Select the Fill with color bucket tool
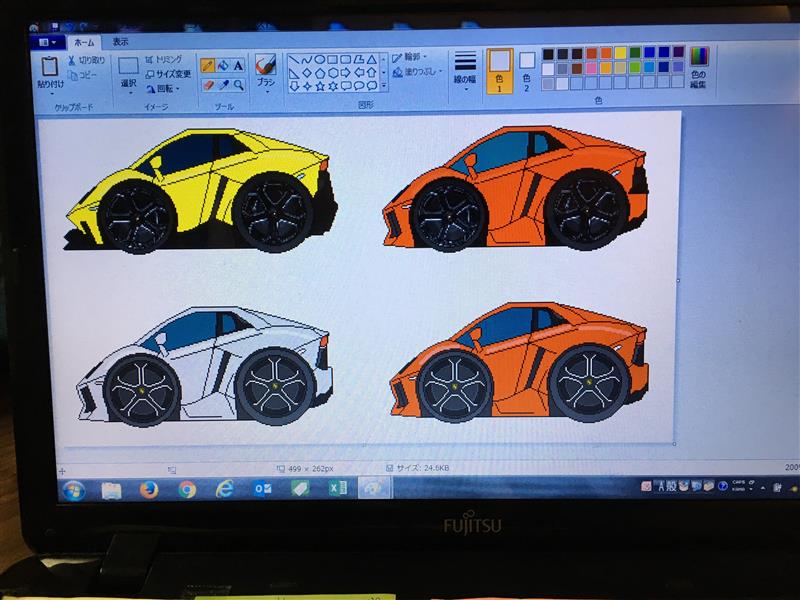 point(223,65)
